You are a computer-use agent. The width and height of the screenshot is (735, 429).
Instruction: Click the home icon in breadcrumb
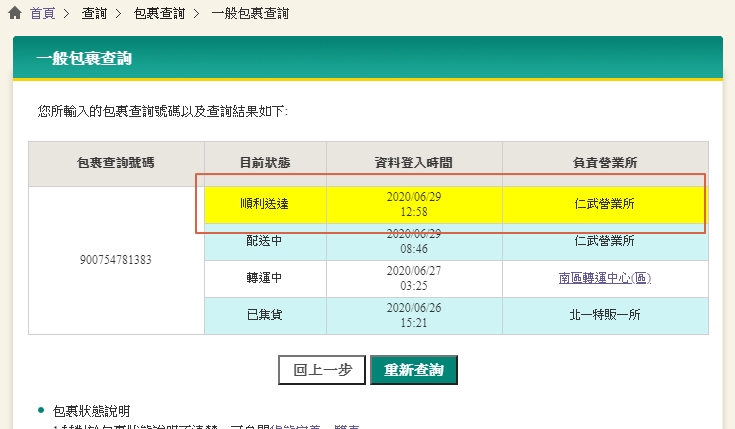pos(15,14)
